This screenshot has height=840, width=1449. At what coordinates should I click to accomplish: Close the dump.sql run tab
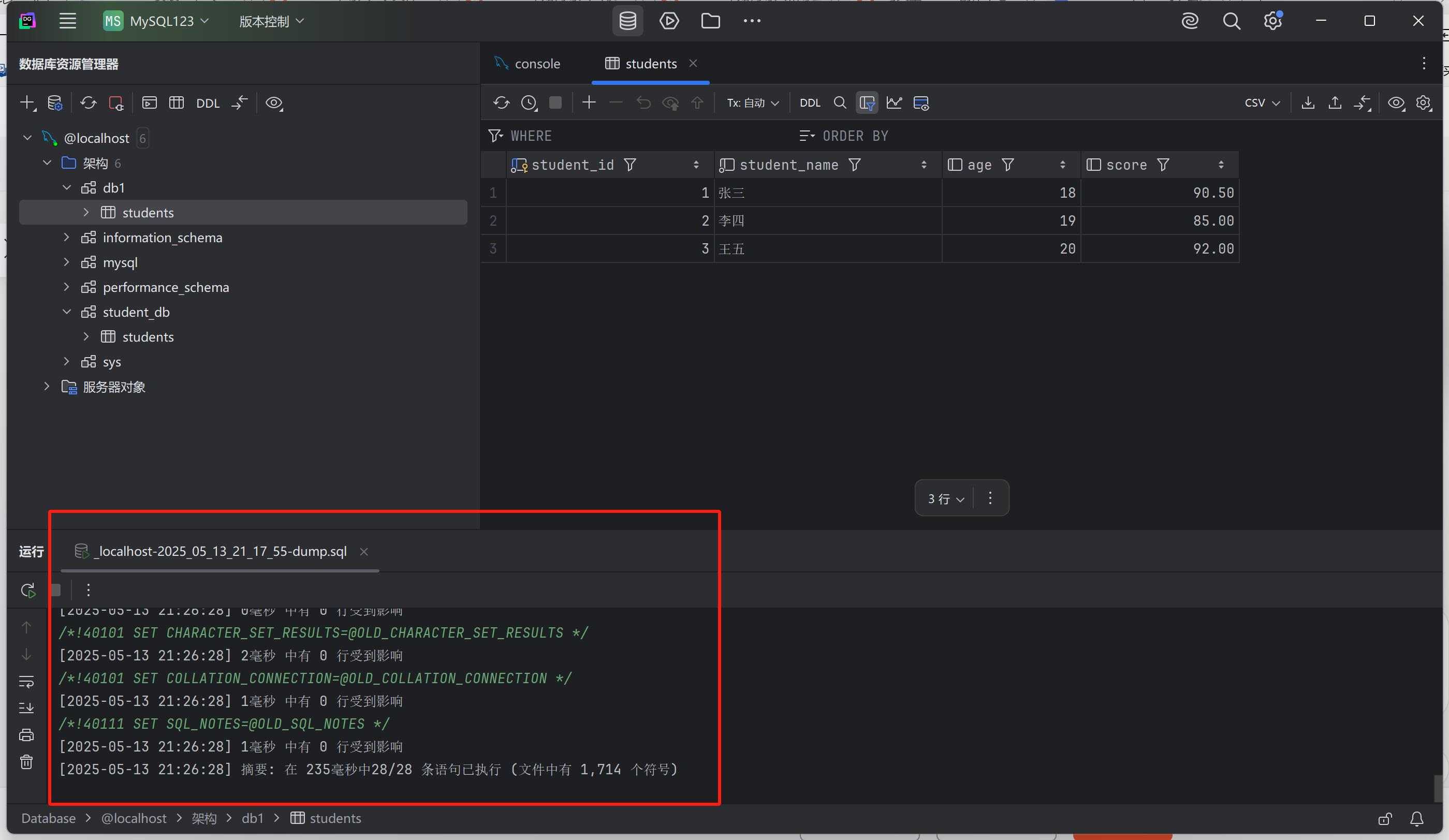point(364,551)
